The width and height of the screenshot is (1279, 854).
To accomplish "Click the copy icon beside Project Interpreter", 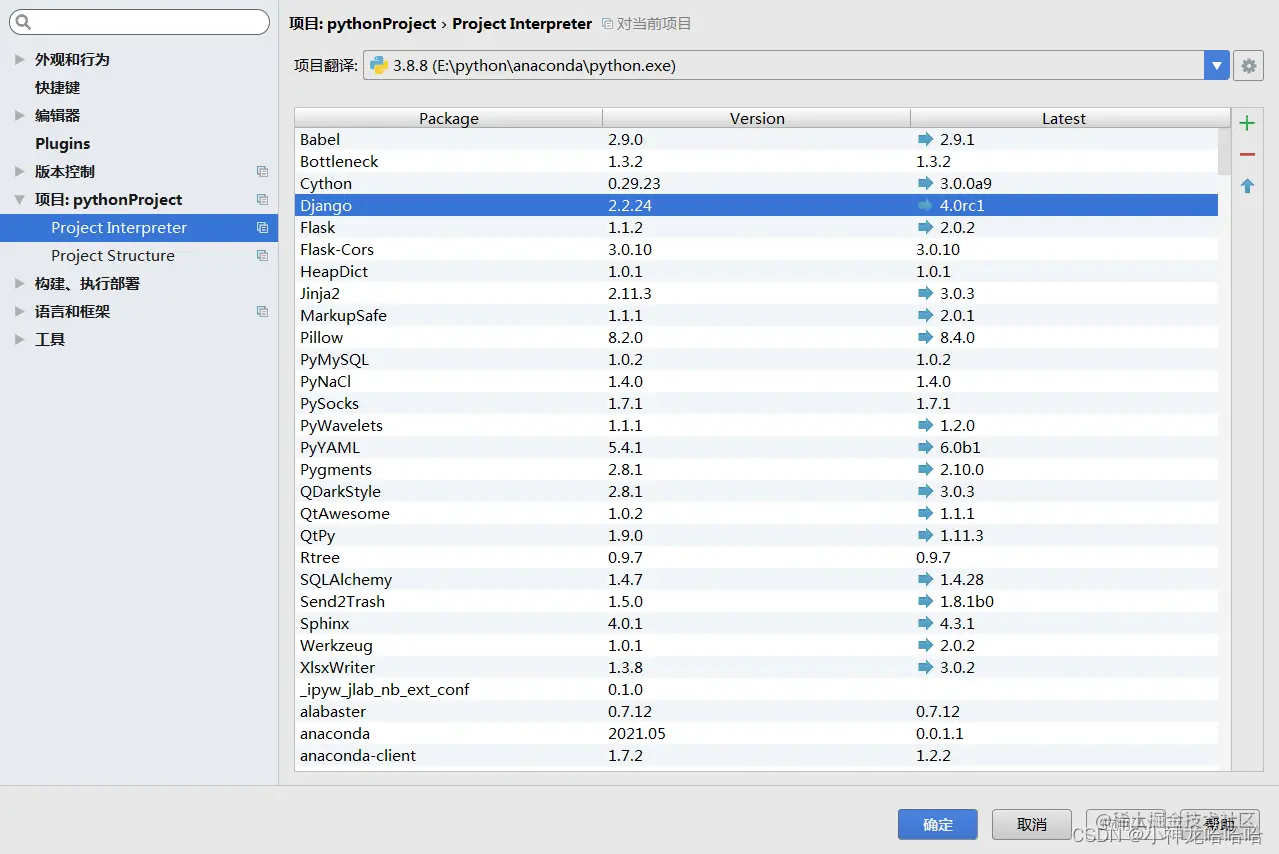I will click(262, 228).
